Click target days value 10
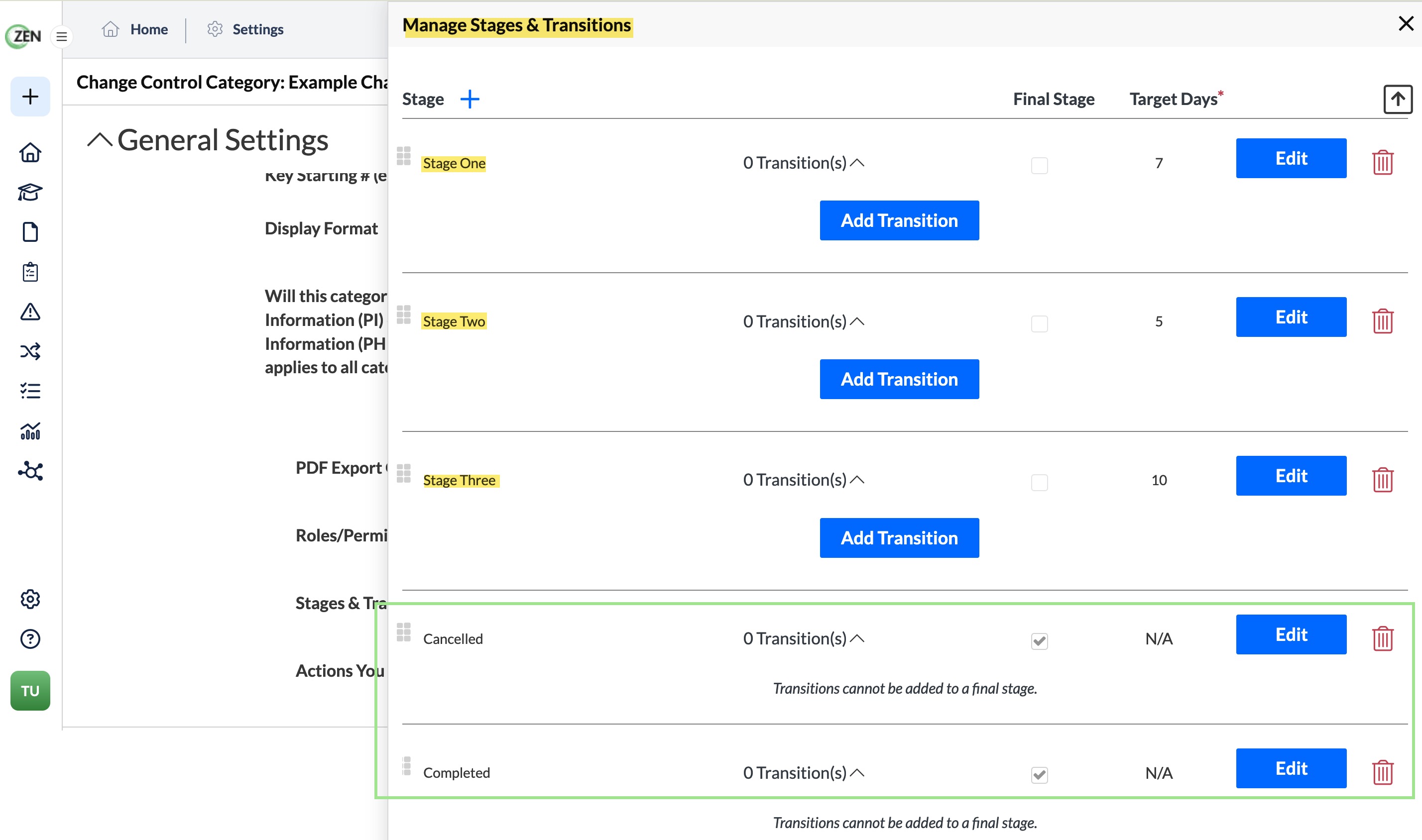Viewport: 1422px width, 840px height. 1159,480
